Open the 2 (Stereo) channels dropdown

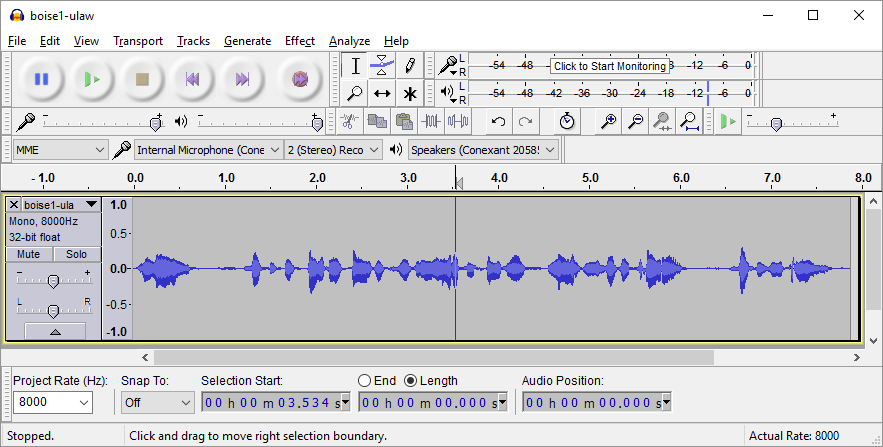point(333,150)
